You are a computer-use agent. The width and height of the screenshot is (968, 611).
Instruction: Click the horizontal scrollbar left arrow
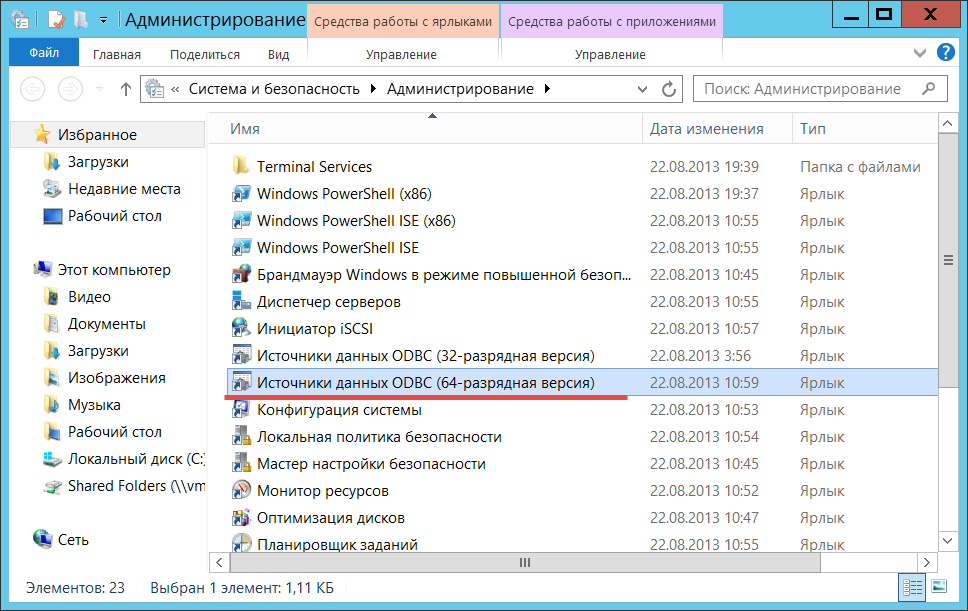coord(219,562)
